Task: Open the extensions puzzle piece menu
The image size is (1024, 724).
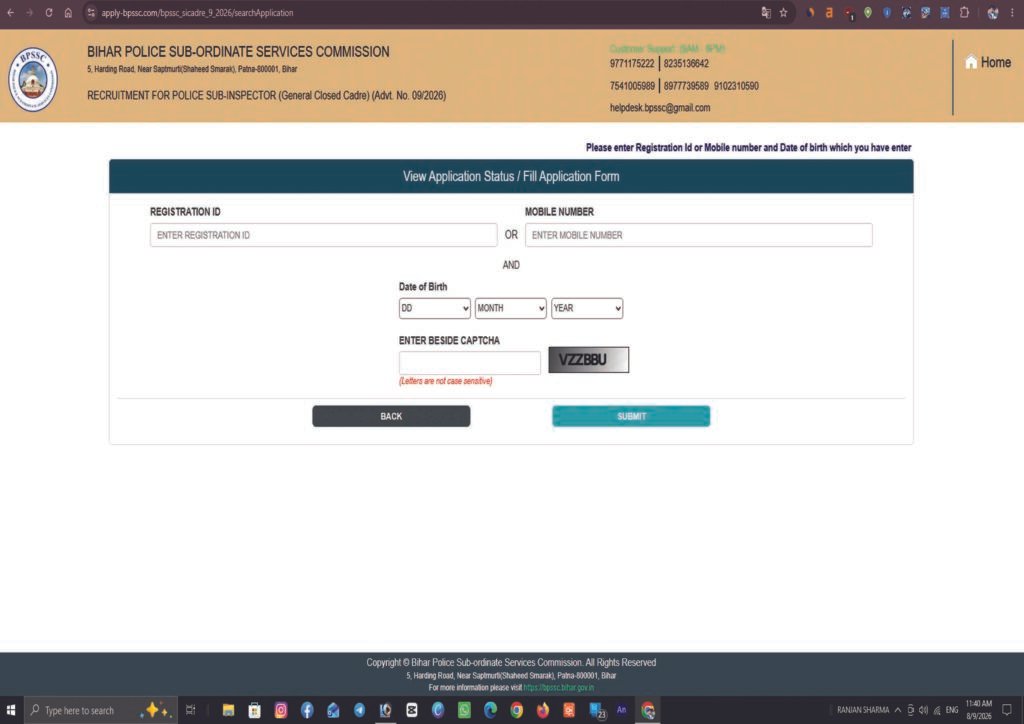Action: [x=964, y=12]
